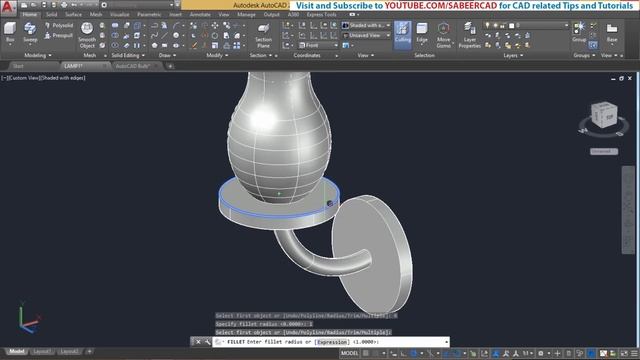Click the Polysolid tool
640x360 pixels.
(59, 25)
